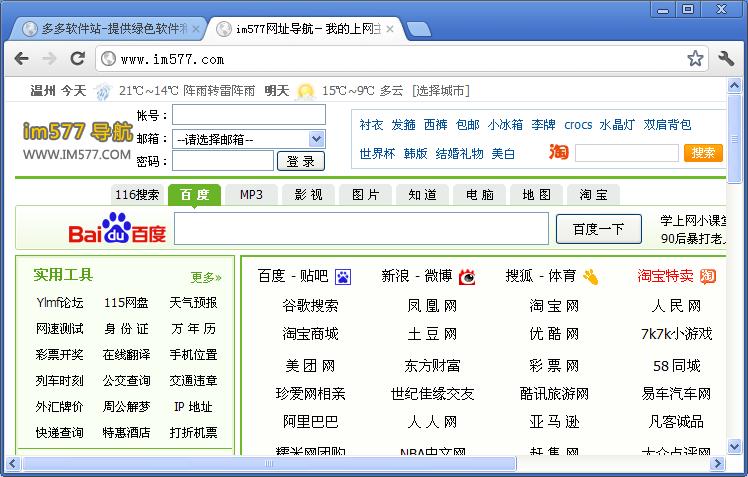
Task: Click the orange Taobao 淘 icon
Action: (559, 152)
